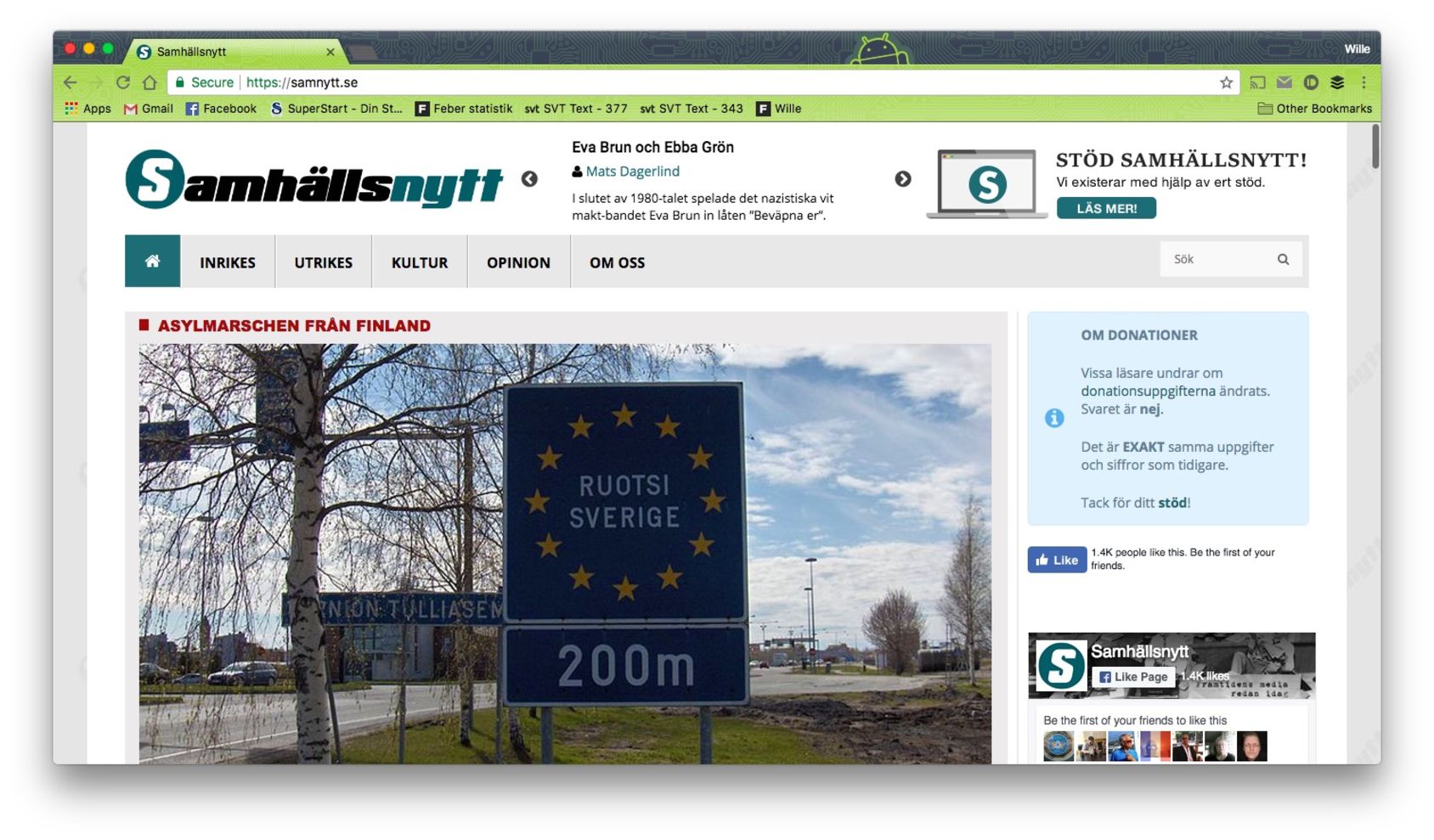This screenshot has height=840, width=1434.
Task: Open the browser home page icon
Action: click(x=150, y=82)
